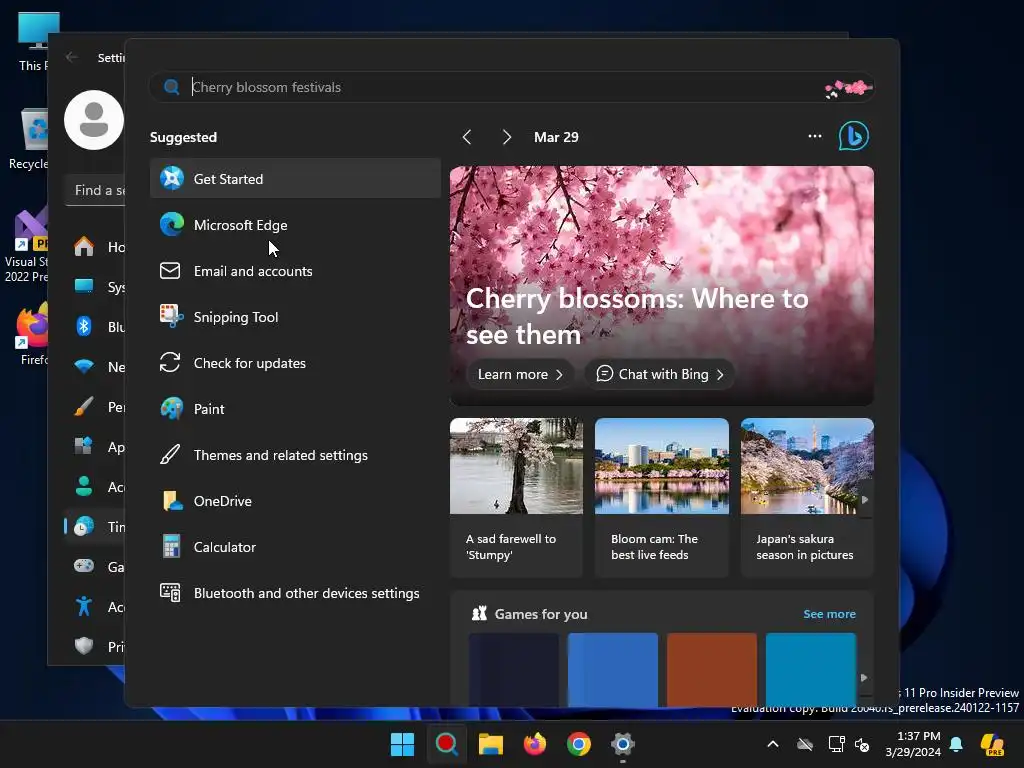Go to next day's highlights
Screen dimensions: 1024x768
507,137
